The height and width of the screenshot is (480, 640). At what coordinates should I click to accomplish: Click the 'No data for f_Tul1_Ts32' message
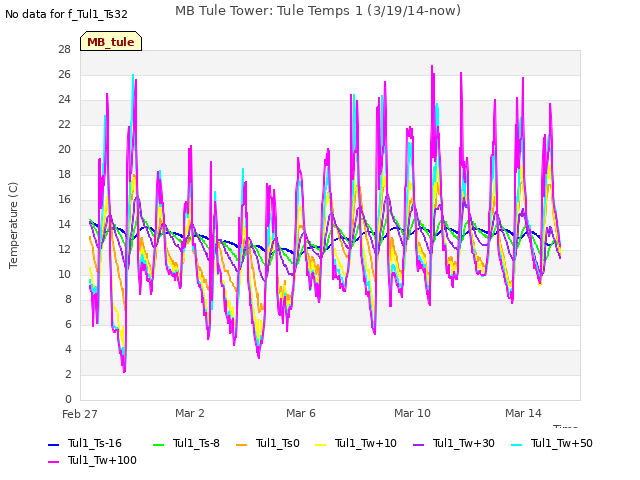(67, 15)
